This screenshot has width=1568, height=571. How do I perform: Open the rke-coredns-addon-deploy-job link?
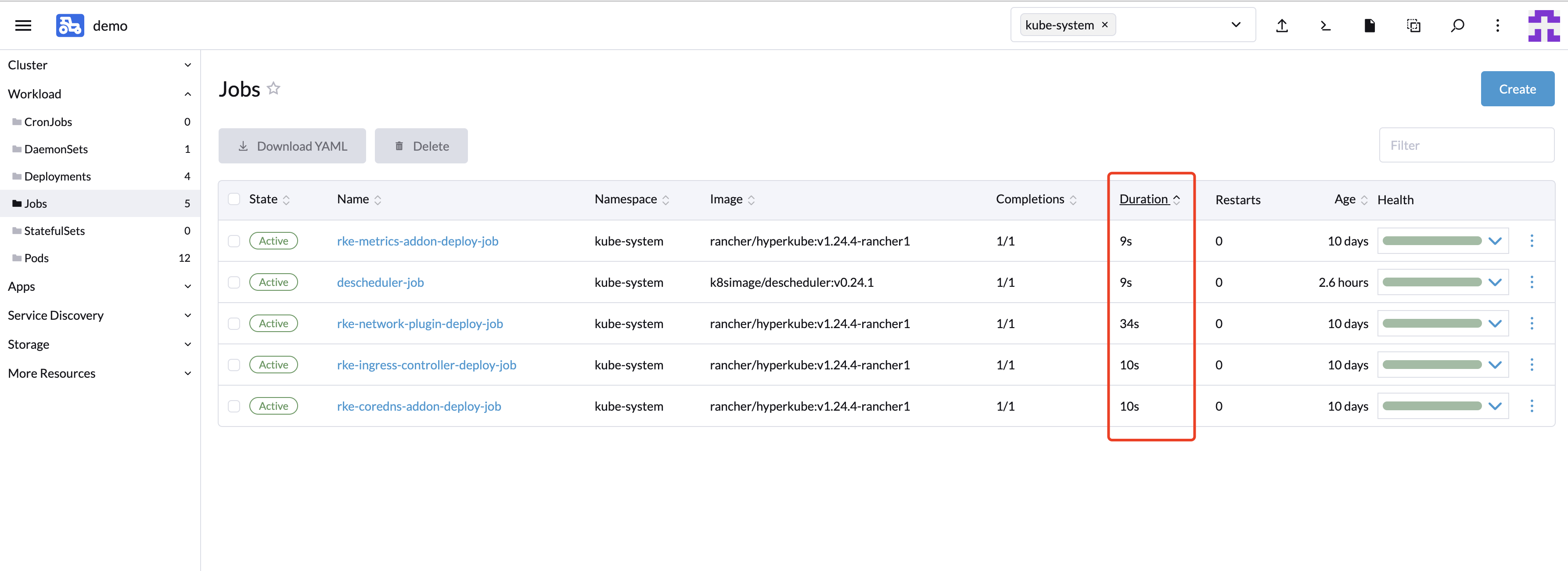tap(419, 406)
